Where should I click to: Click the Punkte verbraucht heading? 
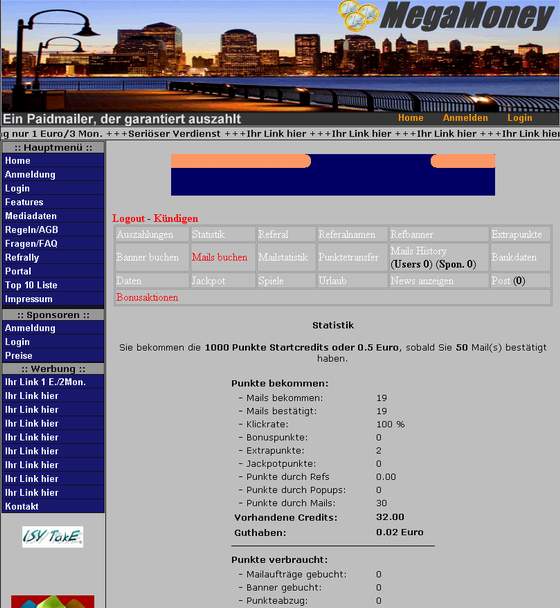[x=279, y=560]
